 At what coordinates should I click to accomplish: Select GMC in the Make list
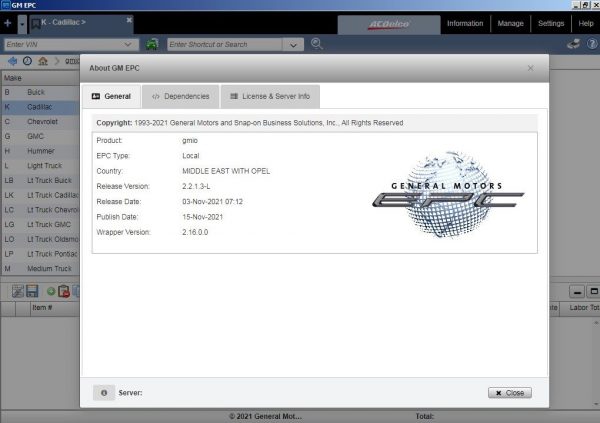pyautogui.click(x=41, y=136)
